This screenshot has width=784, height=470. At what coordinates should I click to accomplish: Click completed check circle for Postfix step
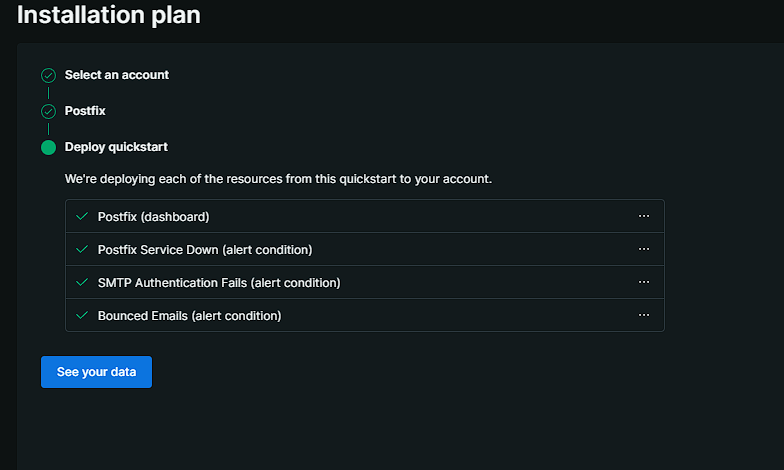pyautogui.click(x=48, y=111)
